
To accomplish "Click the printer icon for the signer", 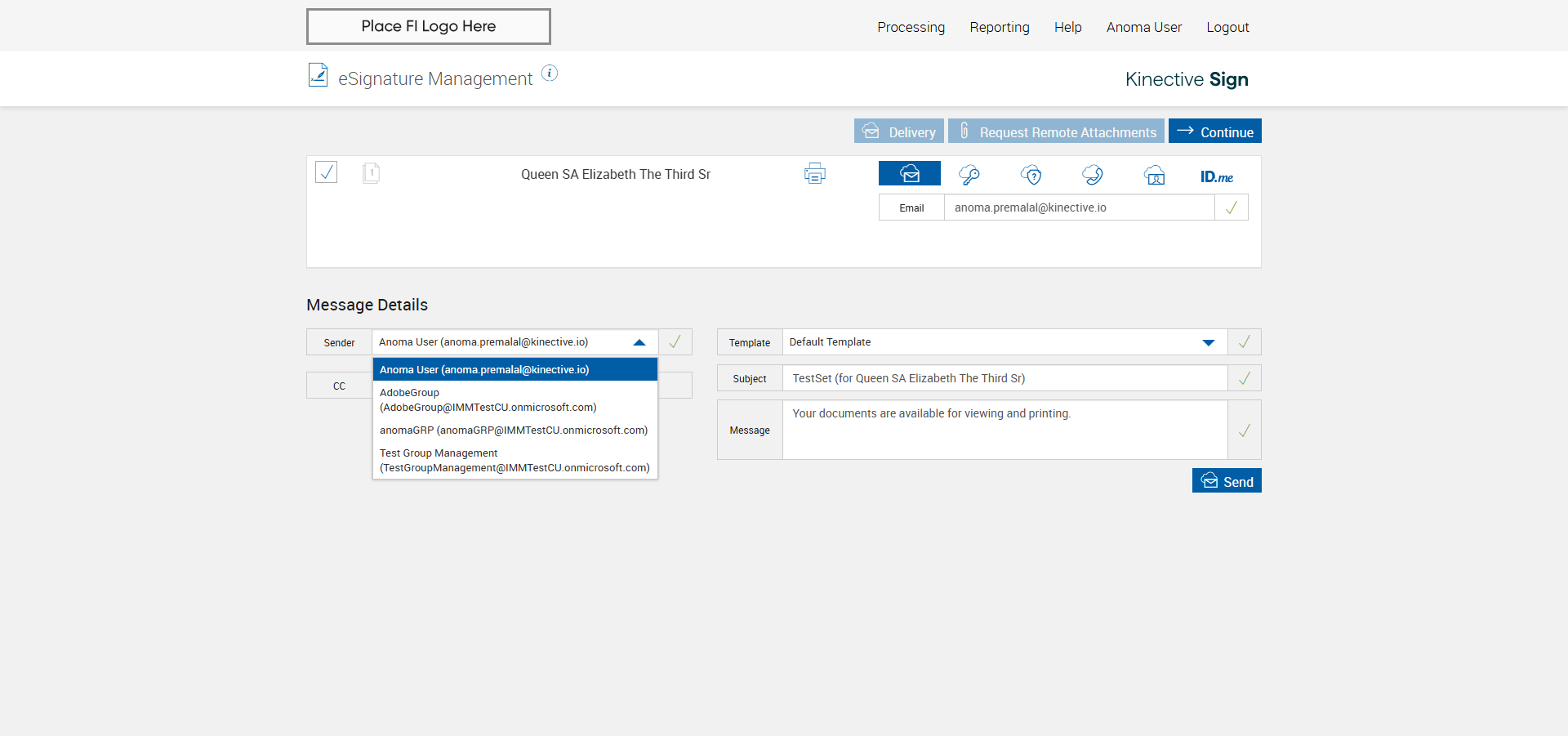I will tap(814, 174).
